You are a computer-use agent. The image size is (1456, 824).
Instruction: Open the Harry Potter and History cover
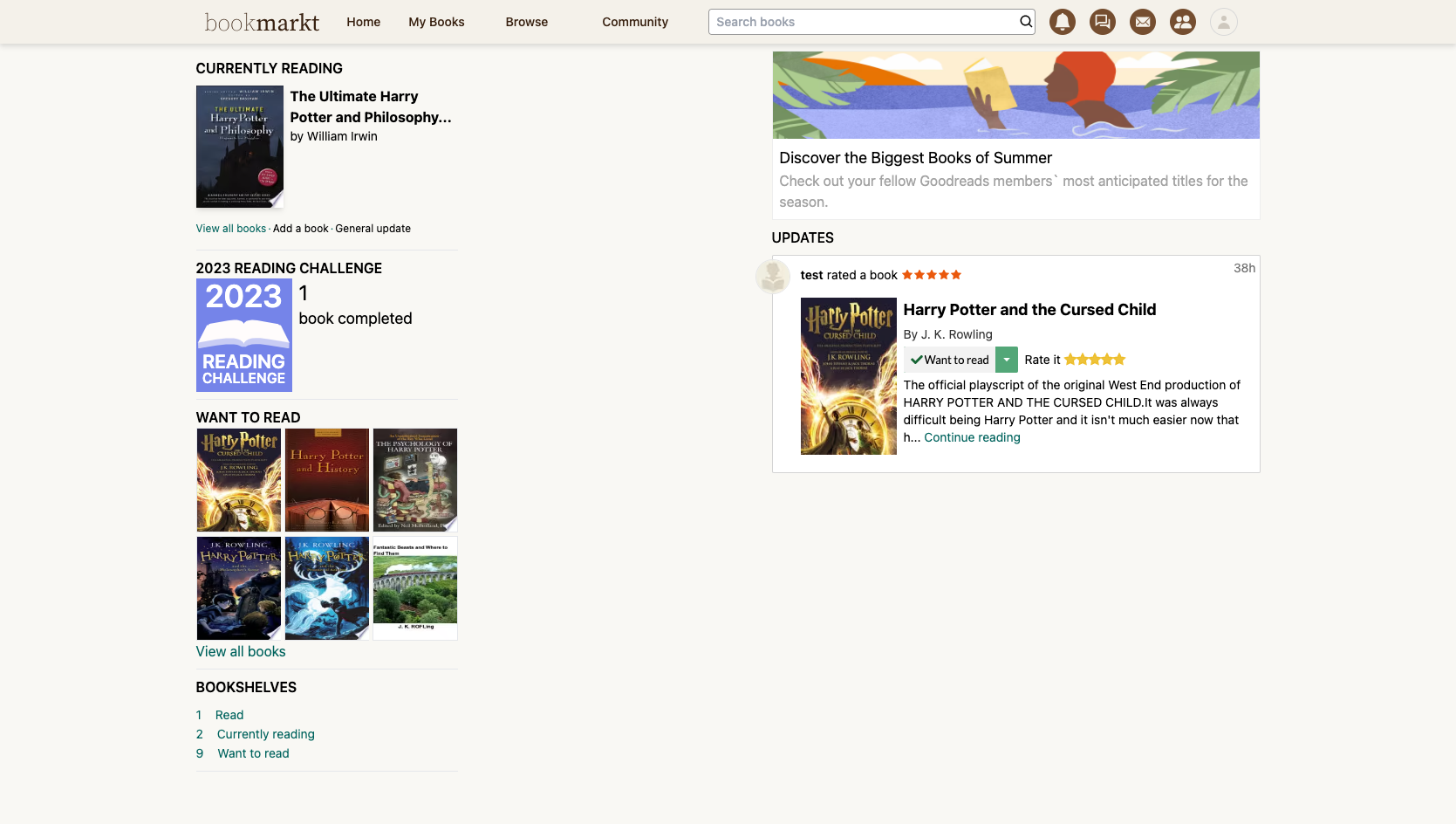[x=327, y=480]
